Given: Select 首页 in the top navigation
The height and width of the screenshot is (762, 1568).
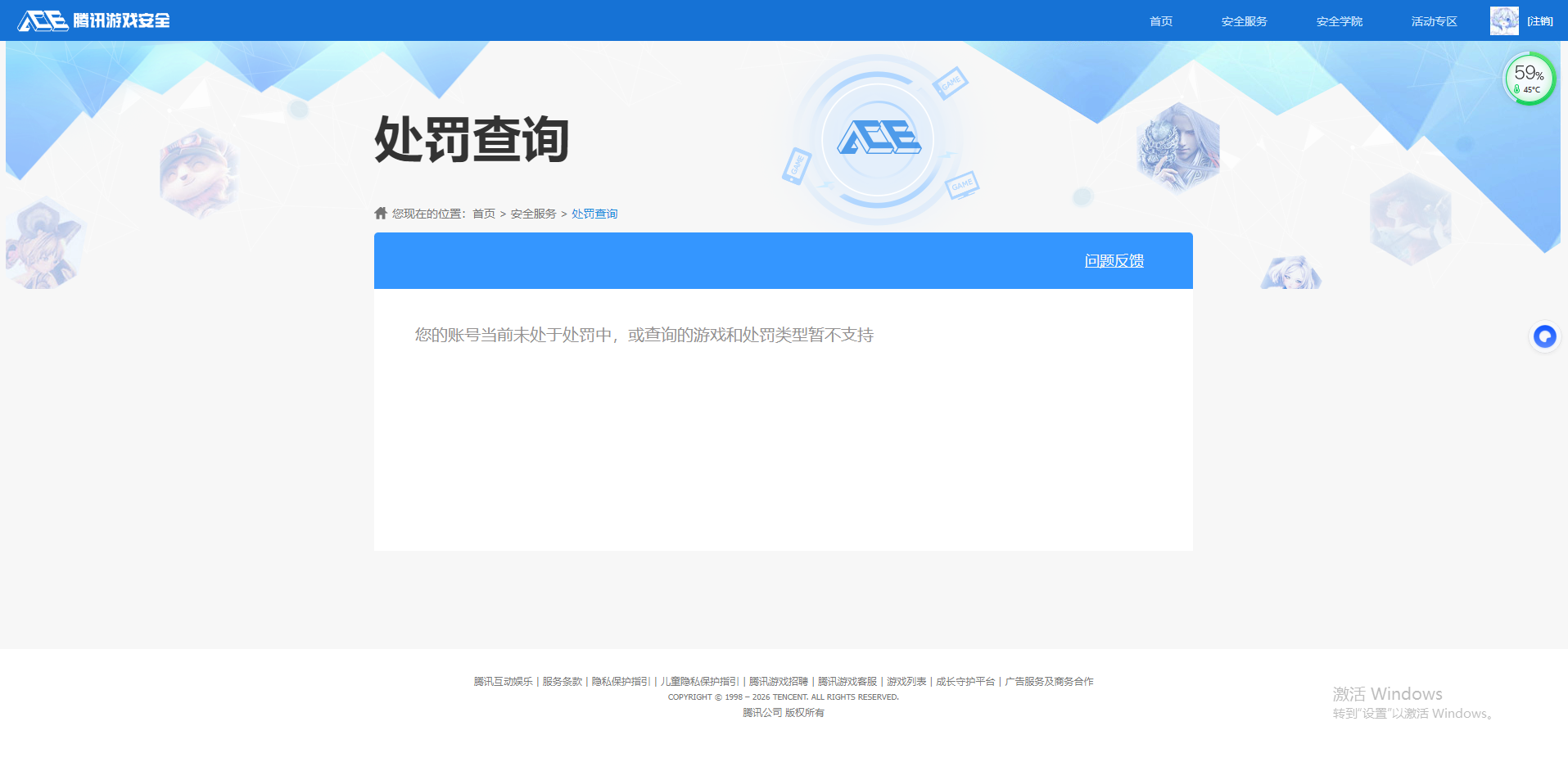Looking at the screenshot, I should pyautogui.click(x=1159, y=20).
